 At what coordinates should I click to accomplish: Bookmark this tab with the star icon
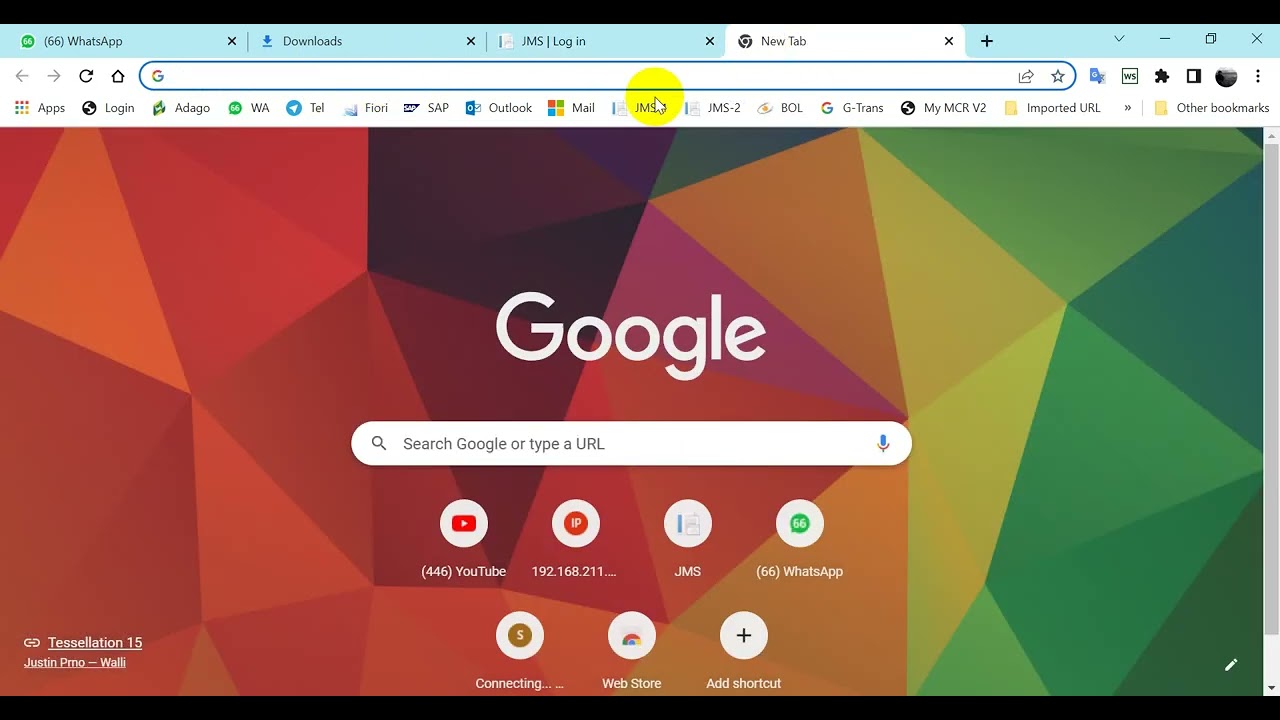tap(1058, 76)
